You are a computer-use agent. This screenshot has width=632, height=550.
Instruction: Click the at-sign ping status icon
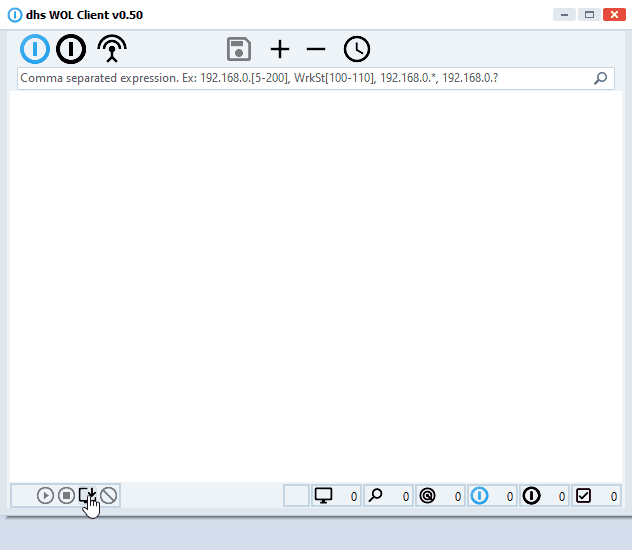pyautogui.click(x=427, y=496)
